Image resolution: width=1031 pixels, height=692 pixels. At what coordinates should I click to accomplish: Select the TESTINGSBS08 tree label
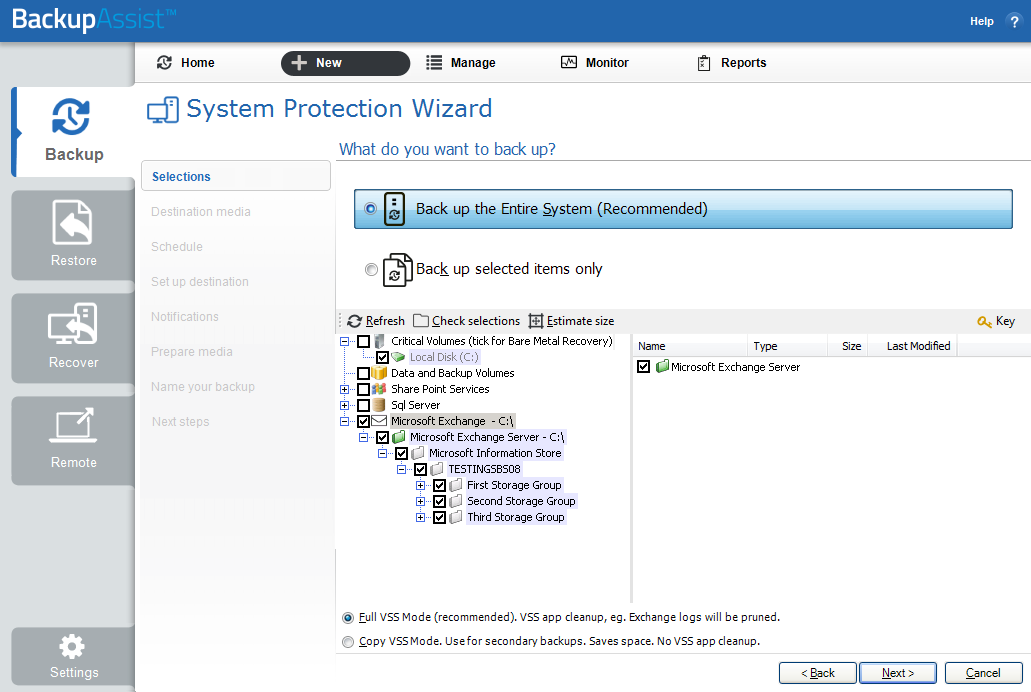coord(484,469)
